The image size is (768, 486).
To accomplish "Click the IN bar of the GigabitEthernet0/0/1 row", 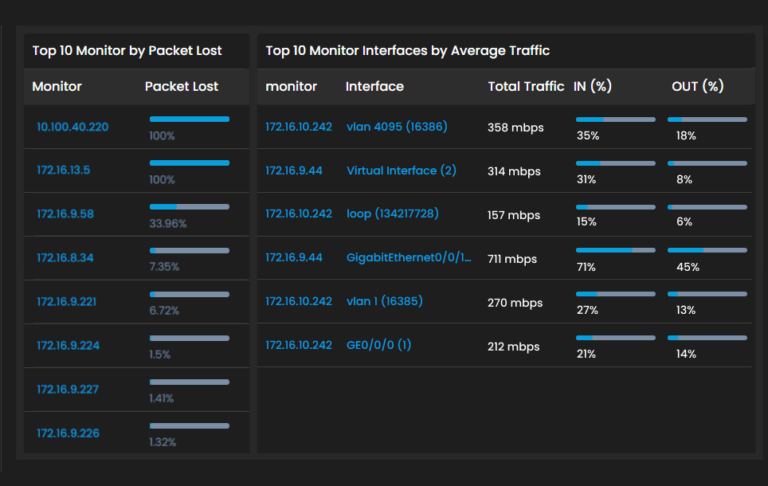I will coord(616,250).
